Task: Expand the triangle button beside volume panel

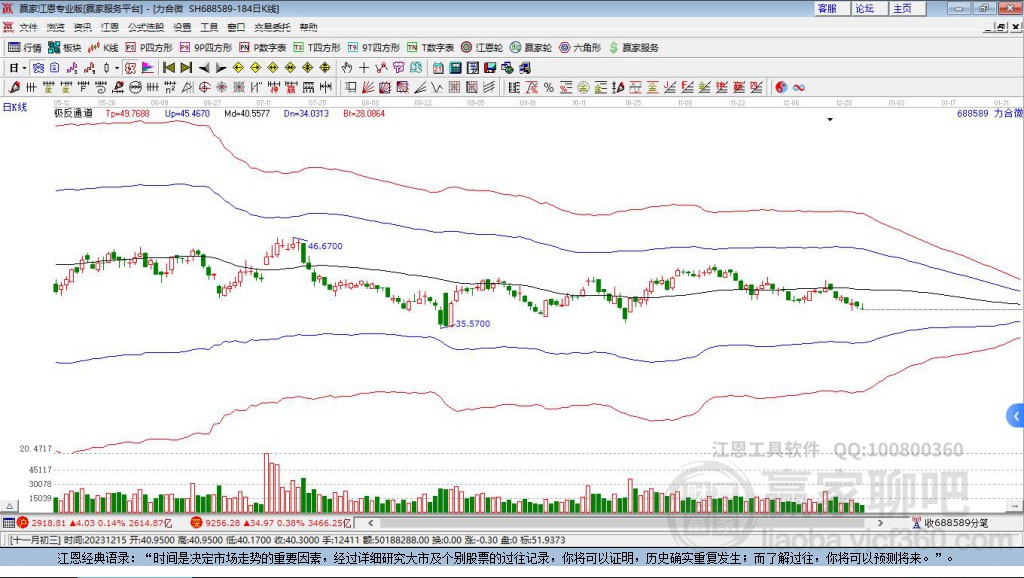Action: tap(10, 506)
